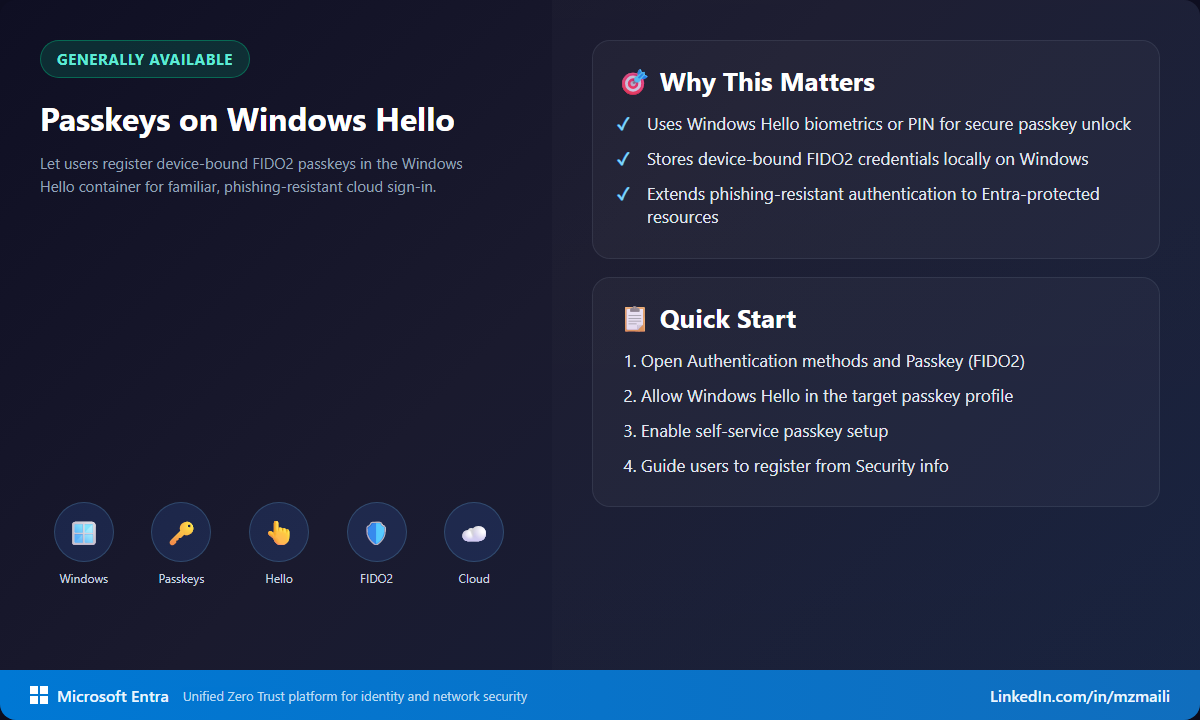Open the LinkedIn.com/in/mzmaili link
Image resolution: width=1200 pixels, height=720 pixels.
[x=1080, y=696]
